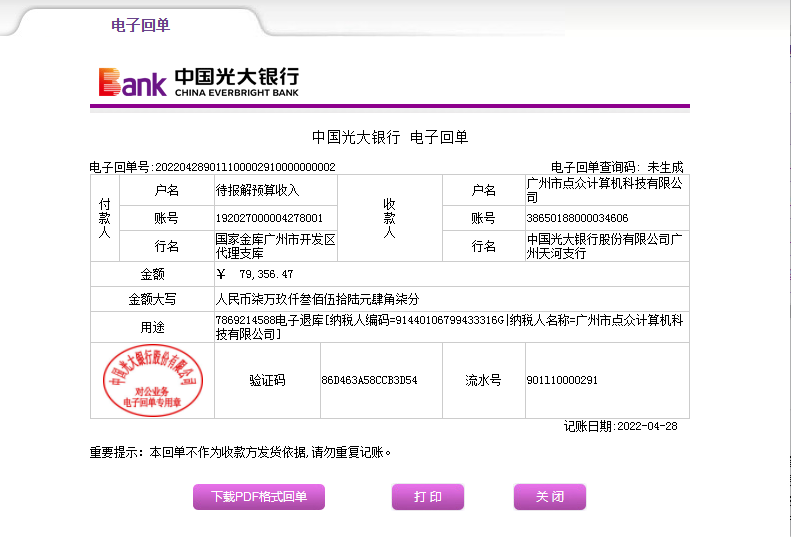Click amount in words 人民币柒万玖仟叁佰伍拾陆元肆角柒分
The width and height of the screenshot is (791, 537).
click(x=317, y=299)
